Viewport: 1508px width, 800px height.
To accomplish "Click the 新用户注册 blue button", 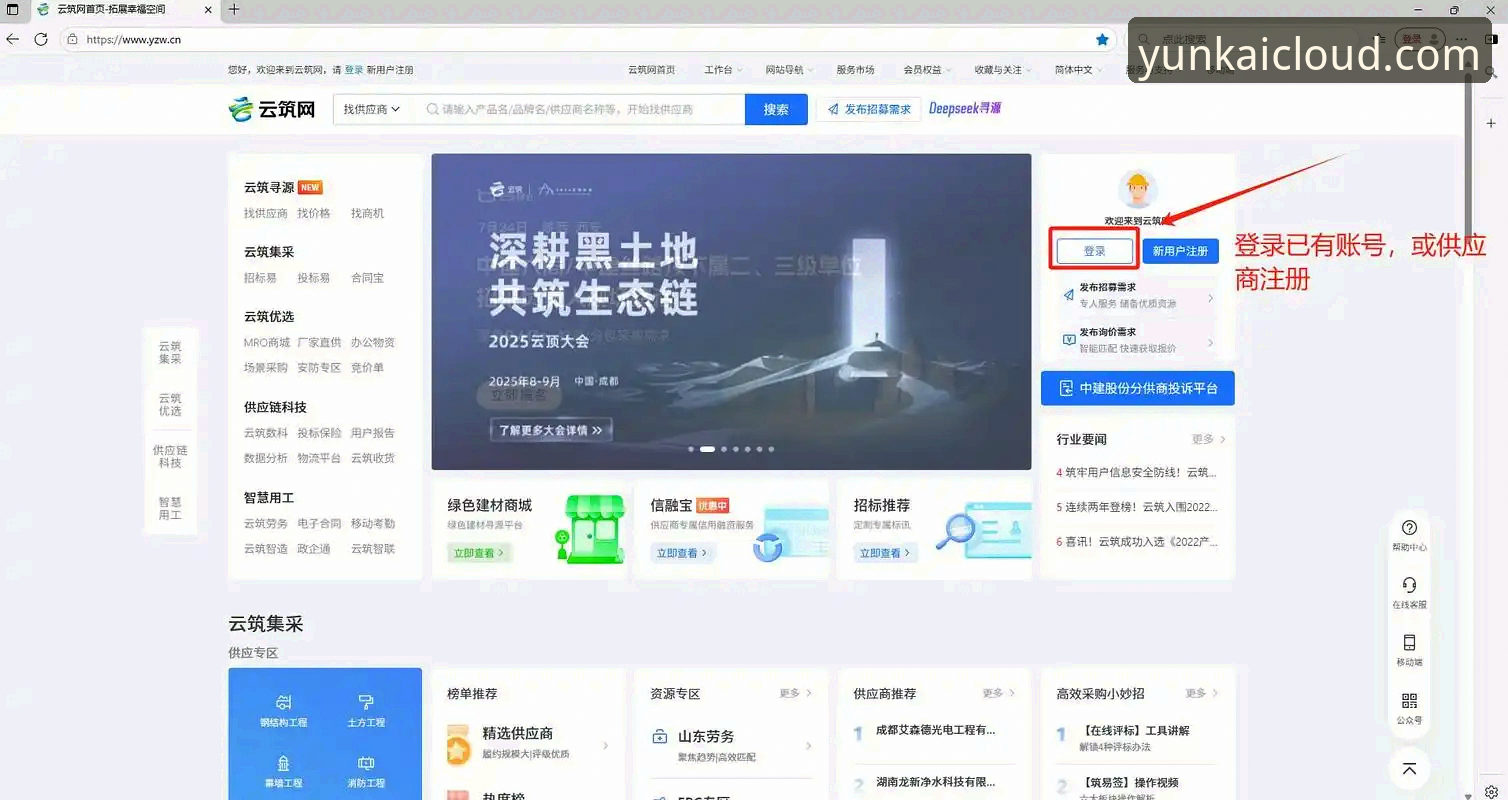I will (x=1180, y=251).
